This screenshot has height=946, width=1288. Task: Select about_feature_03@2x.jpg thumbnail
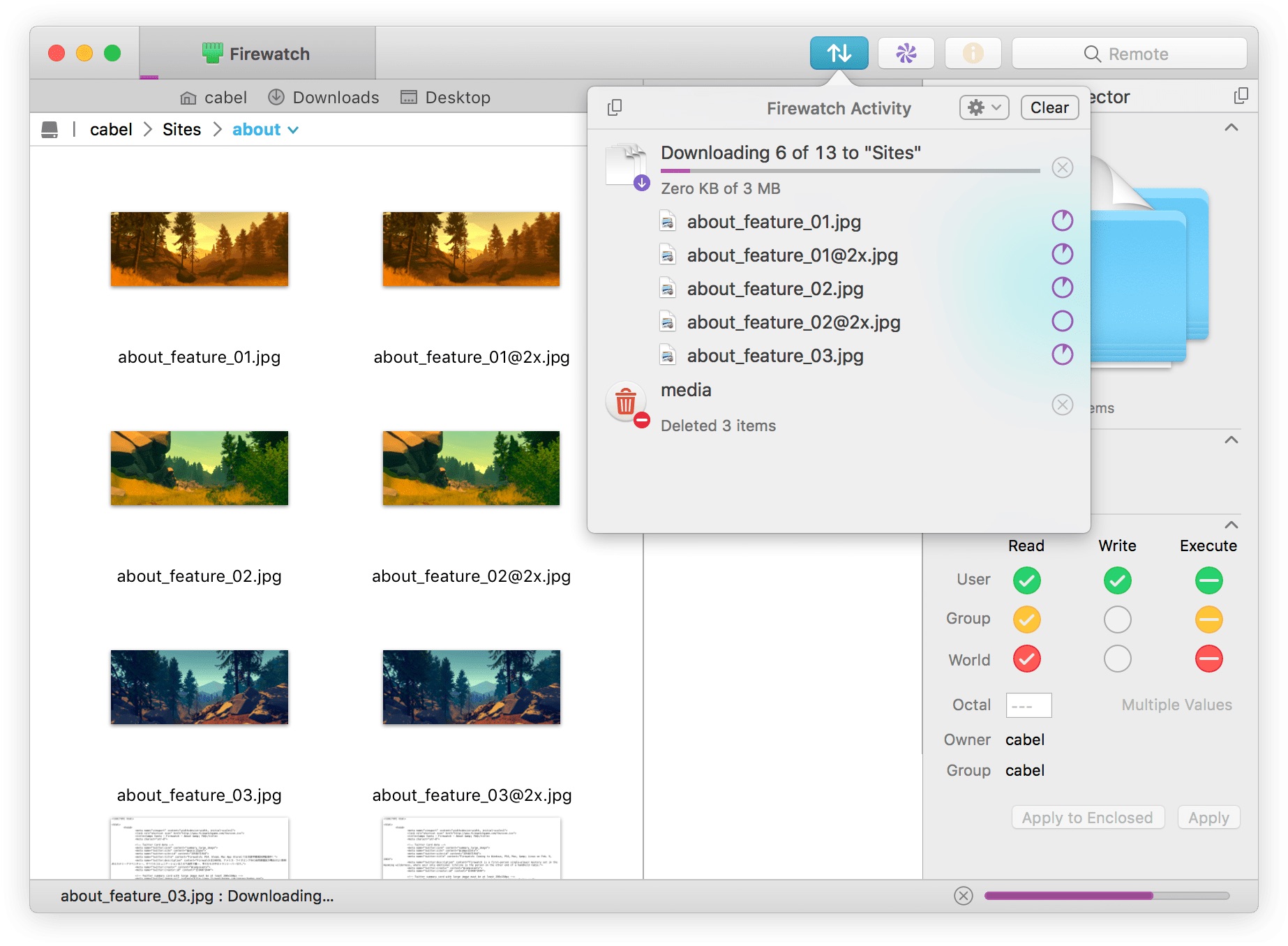[471, 687]
